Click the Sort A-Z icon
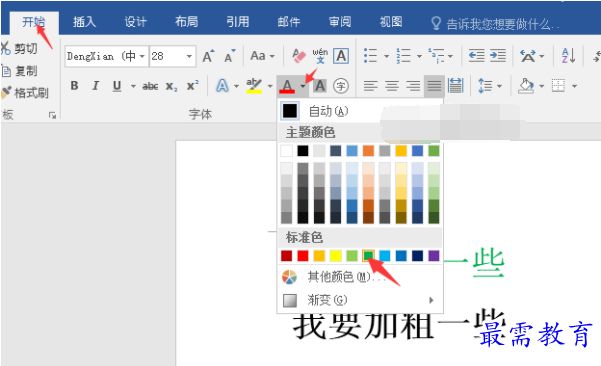Image resolution: width=601 pixels, height=366 pixels. pyautogui.click(x=568, y=56)
